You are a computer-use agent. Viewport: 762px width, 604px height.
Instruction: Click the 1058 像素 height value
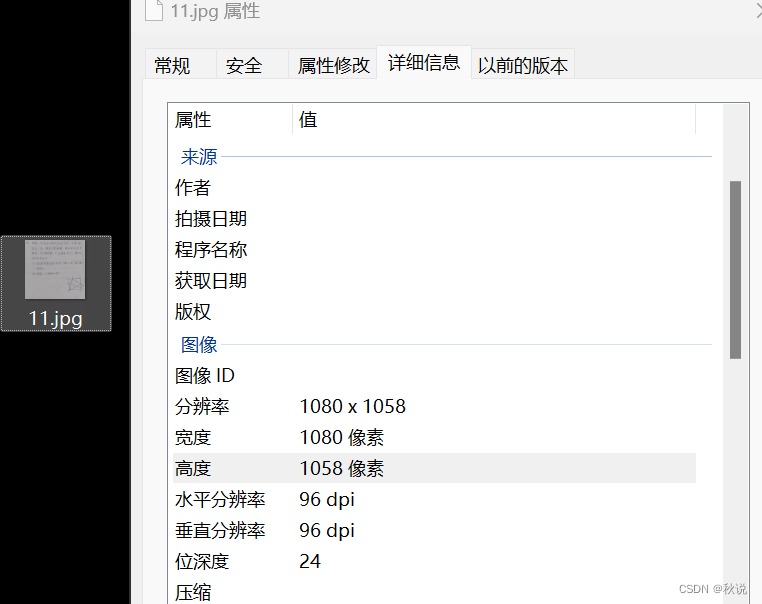coord(342,469)
